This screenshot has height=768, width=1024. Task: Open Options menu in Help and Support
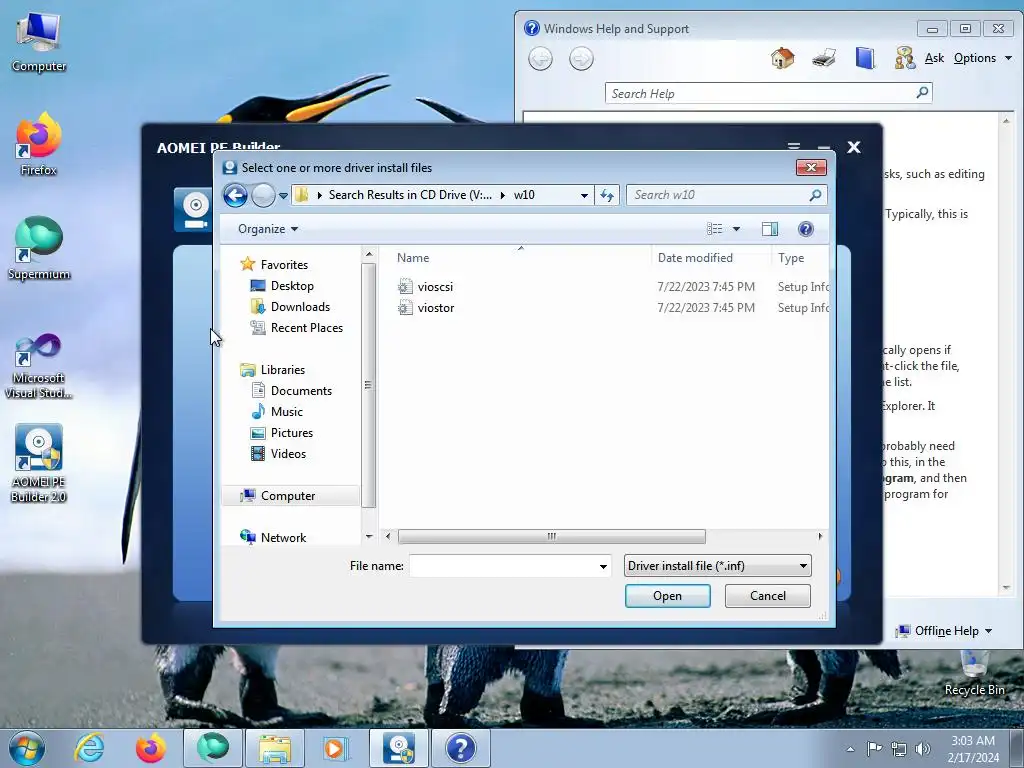[x=982, y=58]
